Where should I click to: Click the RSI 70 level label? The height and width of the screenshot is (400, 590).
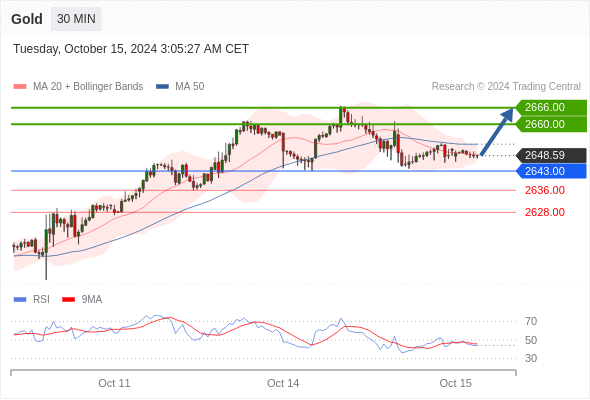(x=531, y=321)
